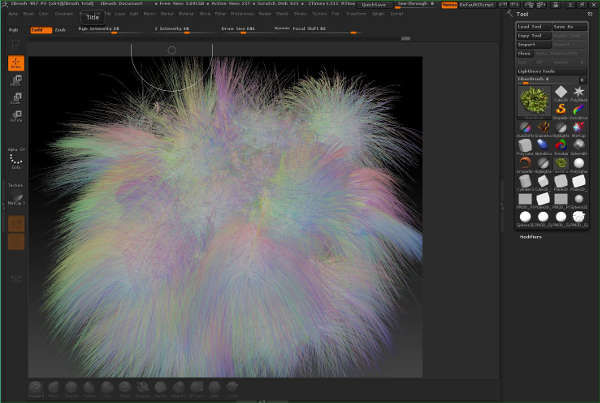Screen dimensions: 600x403
Task: Click the QuickSave button
Action: click(x=373, y=5)
